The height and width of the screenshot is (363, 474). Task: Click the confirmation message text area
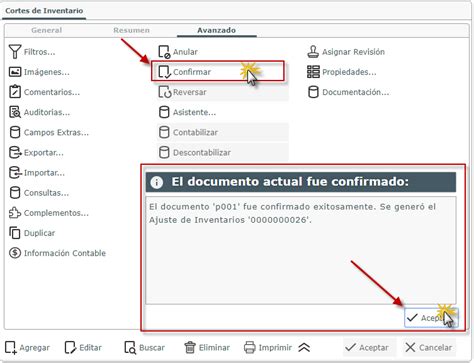[x=301, y=250]
